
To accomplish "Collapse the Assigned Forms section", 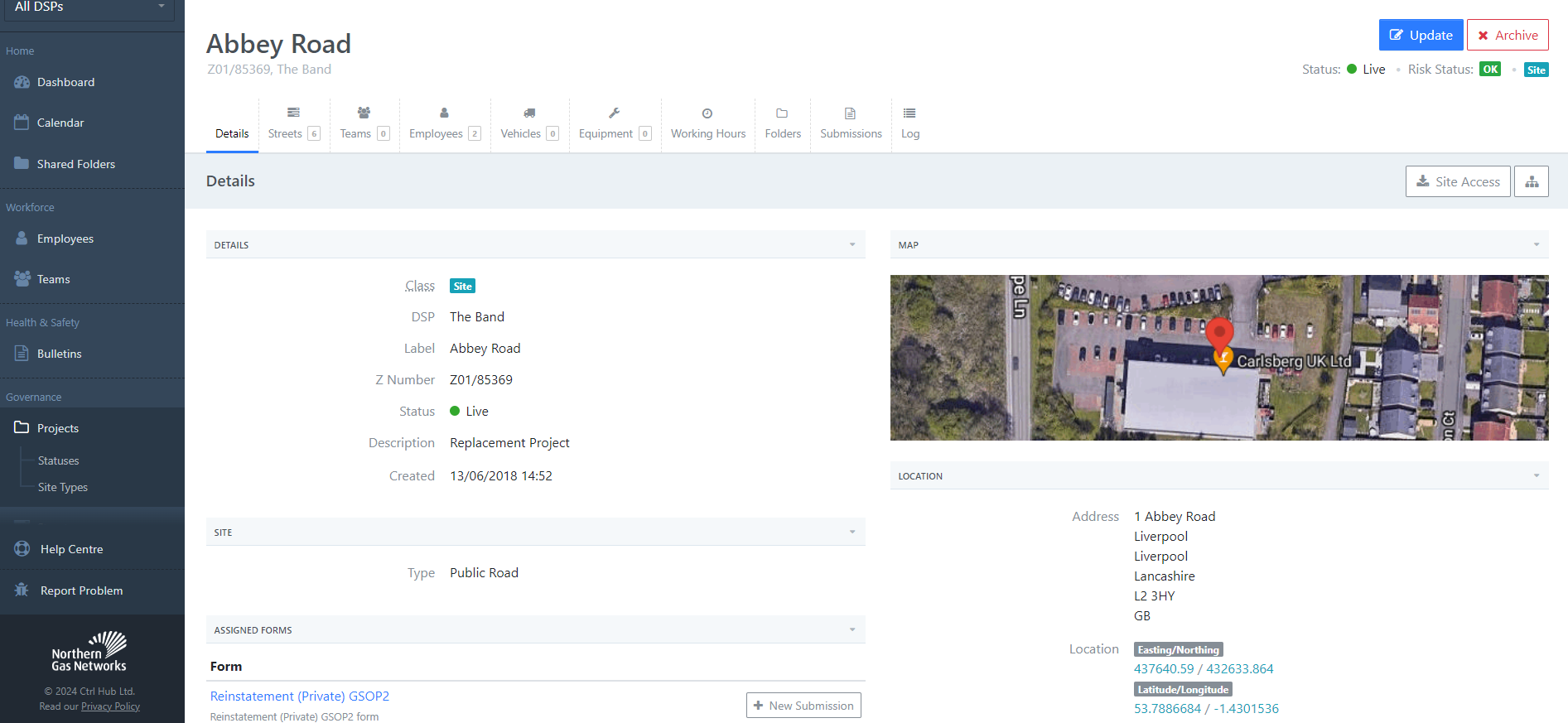I will tap(852, 630).
